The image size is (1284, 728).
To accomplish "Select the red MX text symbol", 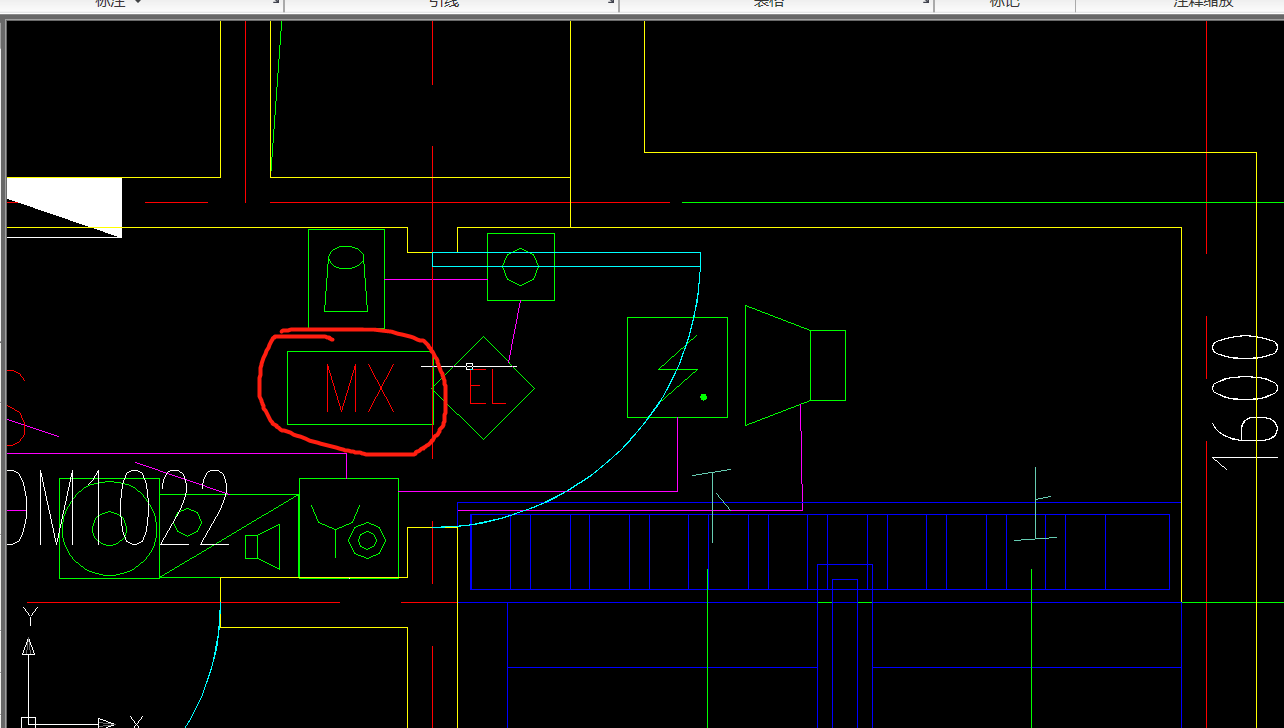I will (x=360, y=388).
